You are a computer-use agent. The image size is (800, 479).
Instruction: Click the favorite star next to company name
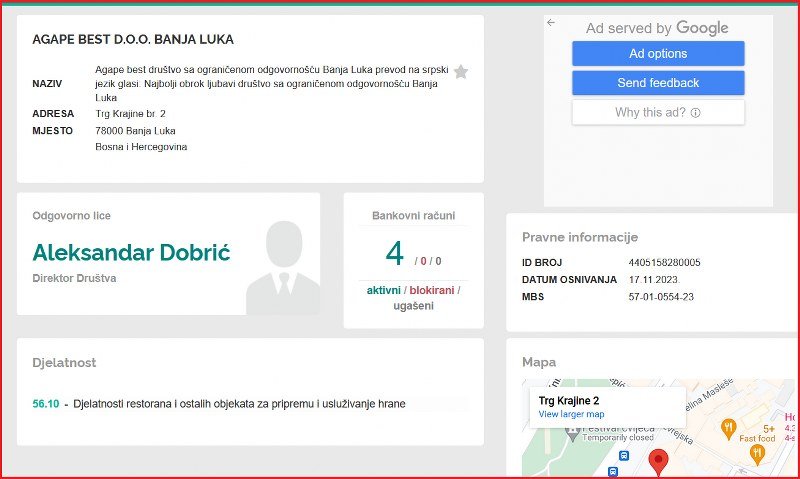[x=461, y=72]
